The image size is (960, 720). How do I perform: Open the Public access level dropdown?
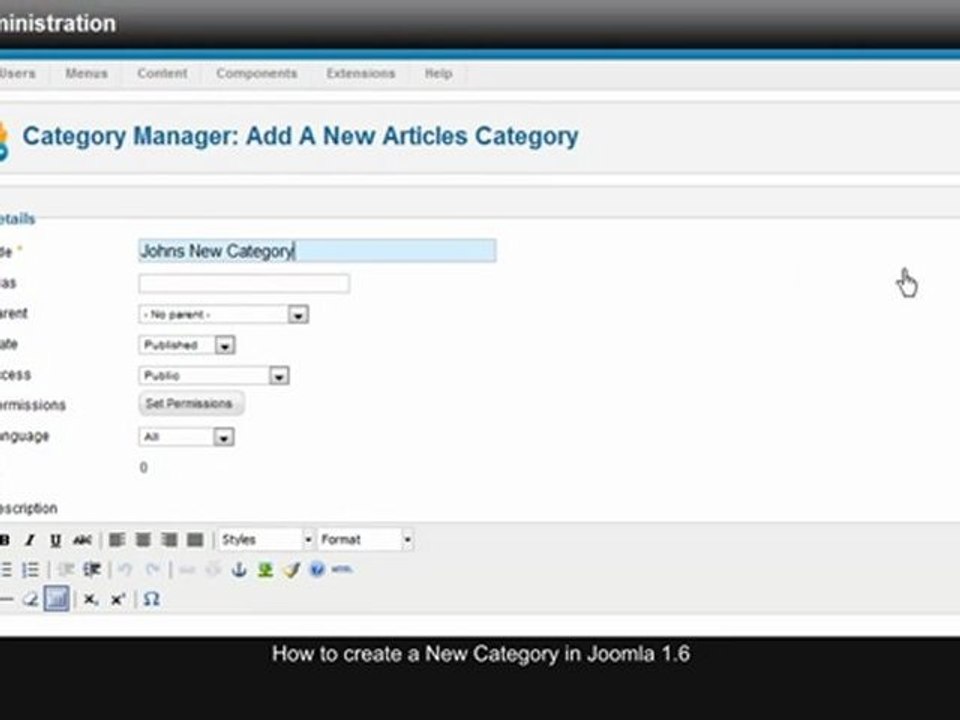[x=214, y=375]
